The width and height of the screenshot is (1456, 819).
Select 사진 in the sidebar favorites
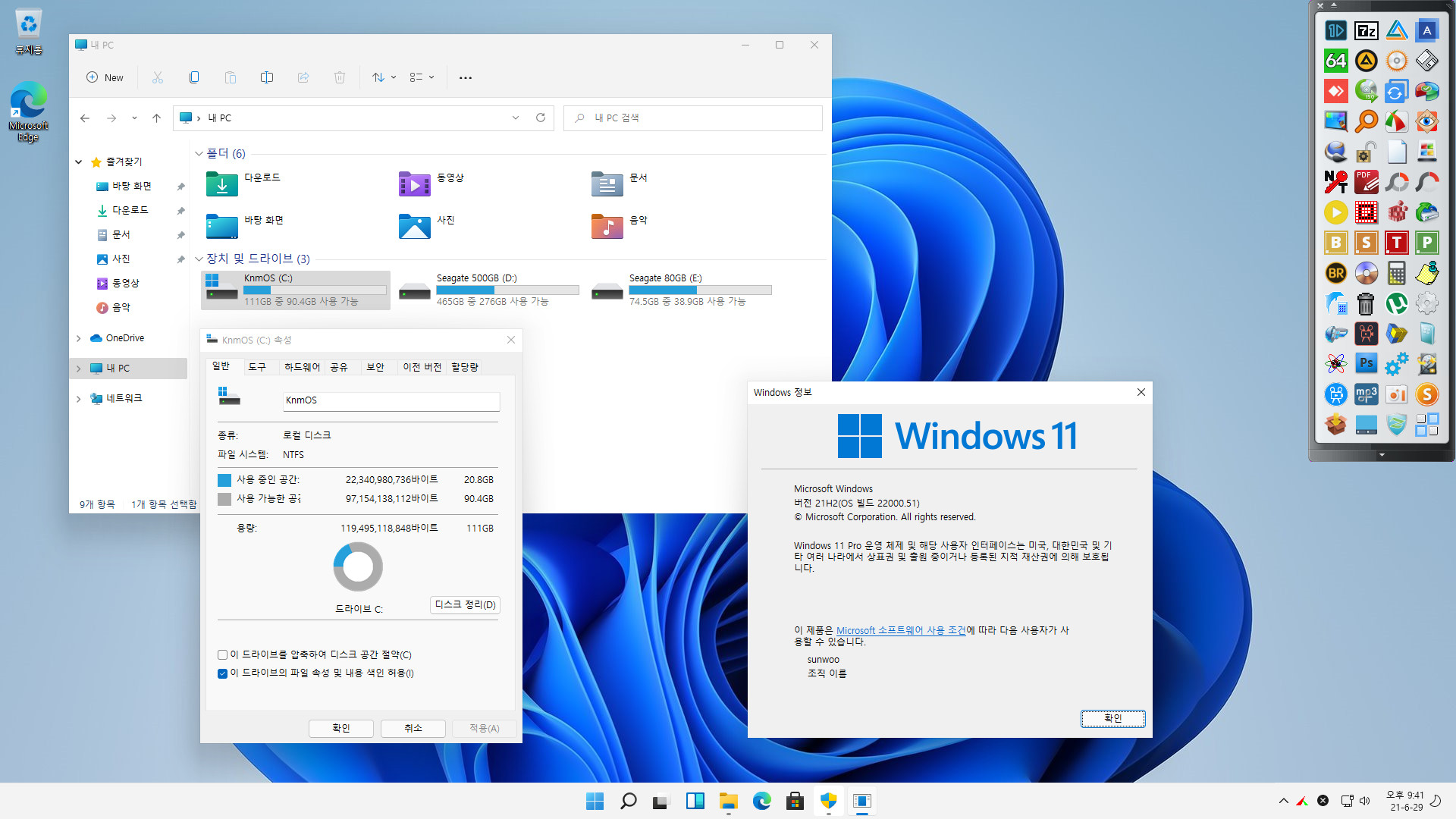[121, 259]
